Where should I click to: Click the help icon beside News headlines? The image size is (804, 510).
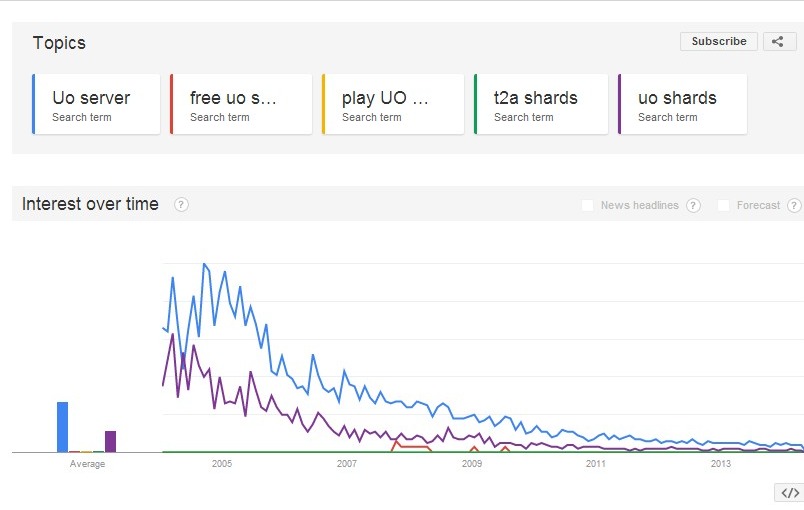tap(693, 206)
